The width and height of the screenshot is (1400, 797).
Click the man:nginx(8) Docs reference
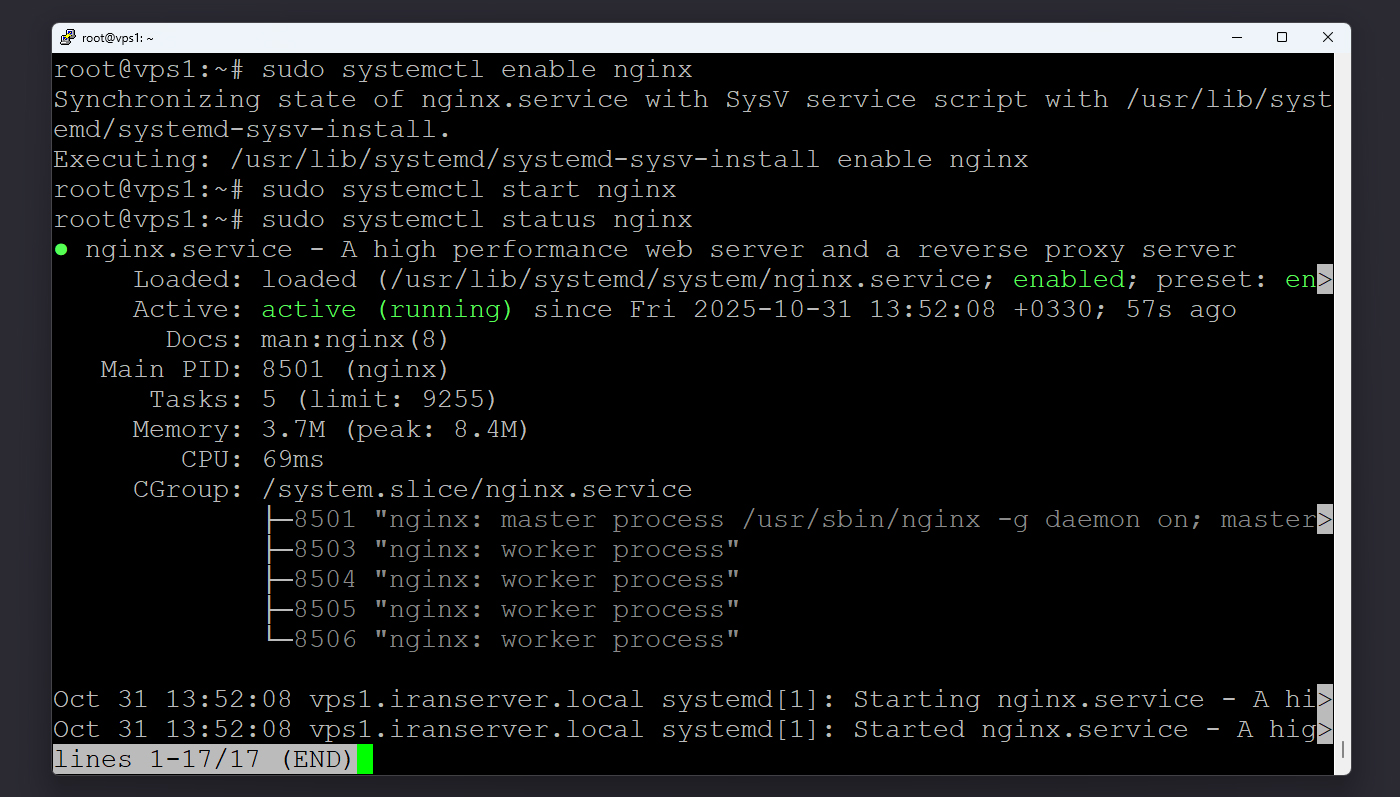point(356,339)
